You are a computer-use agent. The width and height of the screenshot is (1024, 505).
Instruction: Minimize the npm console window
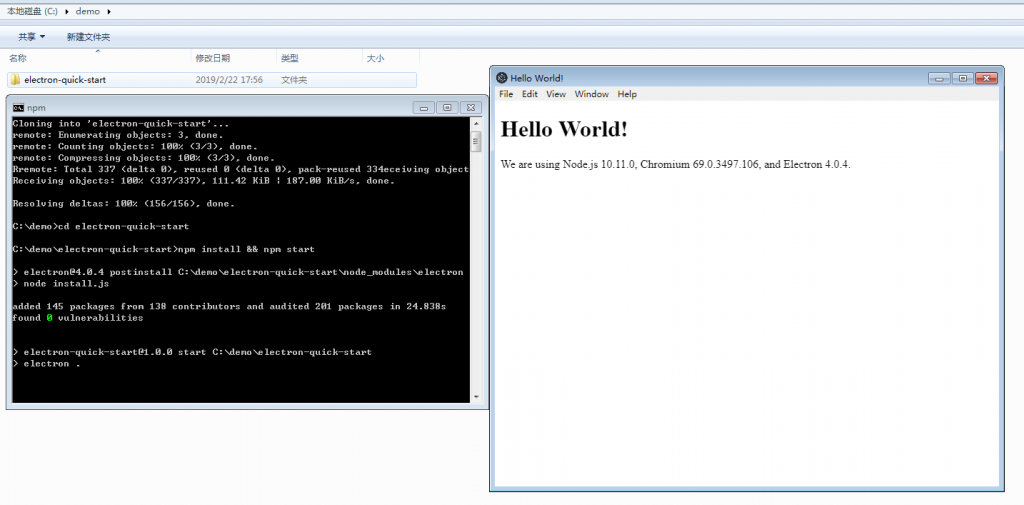pos(424,108)
